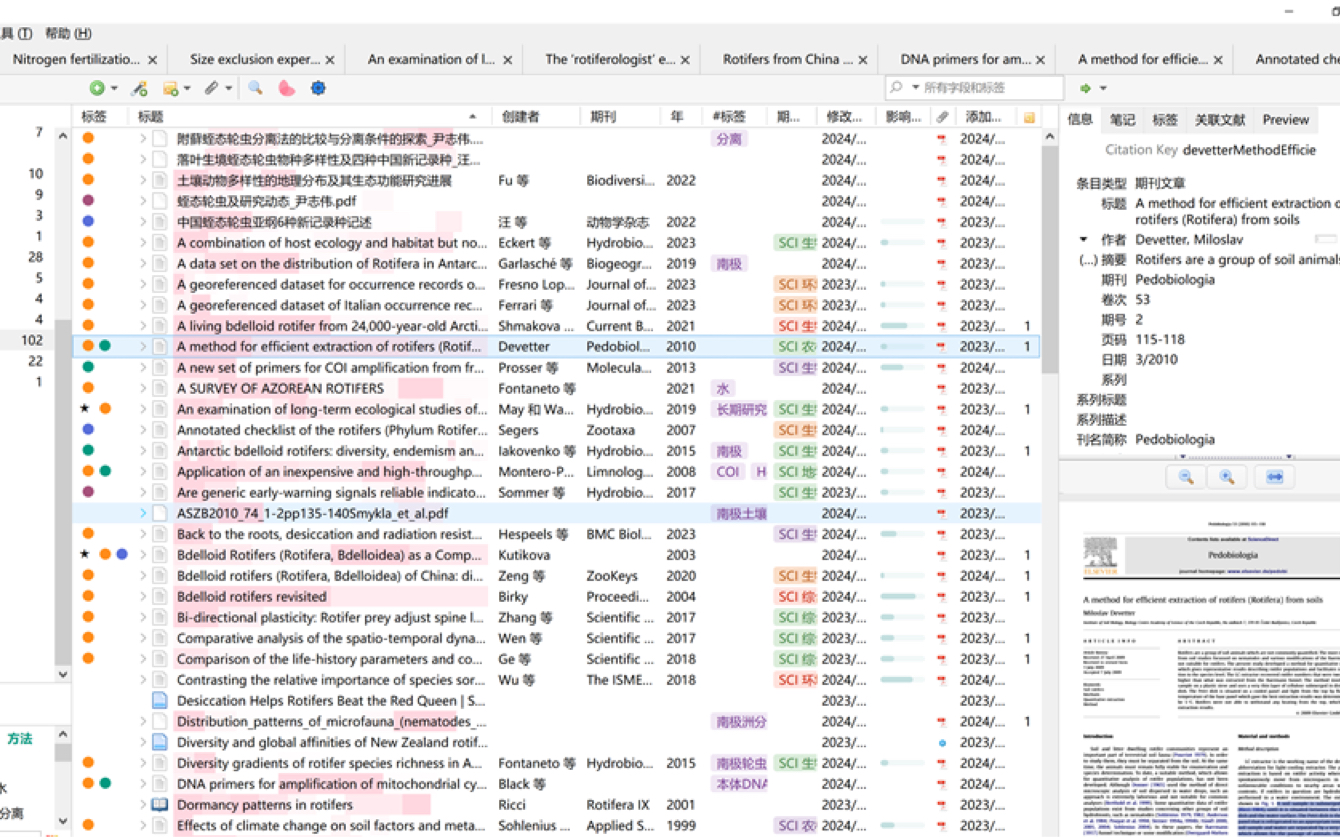Select 'Bdelloid rotifers revisited' item title
Viewport: 1340px width, 837px height.
tap(252, 597)
